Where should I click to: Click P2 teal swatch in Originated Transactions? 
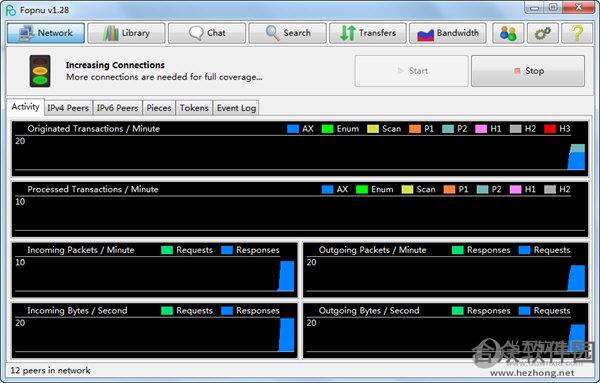(448, 129)
